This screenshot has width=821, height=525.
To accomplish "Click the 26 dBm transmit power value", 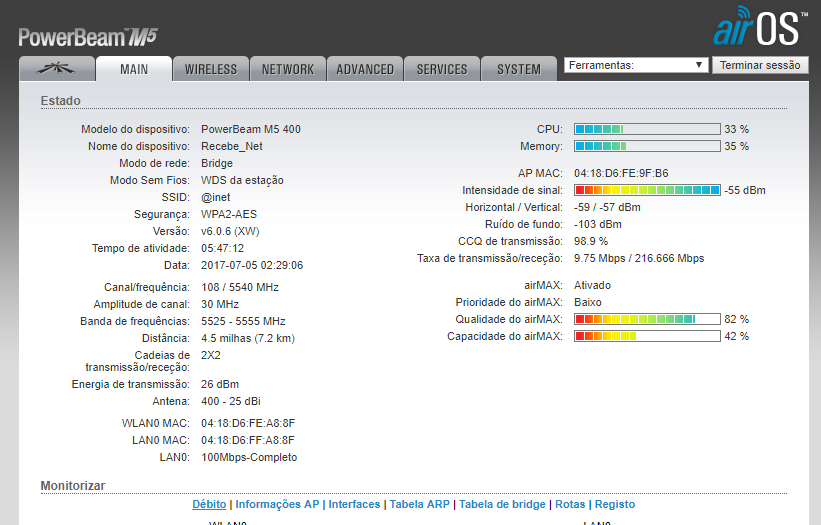I will [x=219, y=384].
